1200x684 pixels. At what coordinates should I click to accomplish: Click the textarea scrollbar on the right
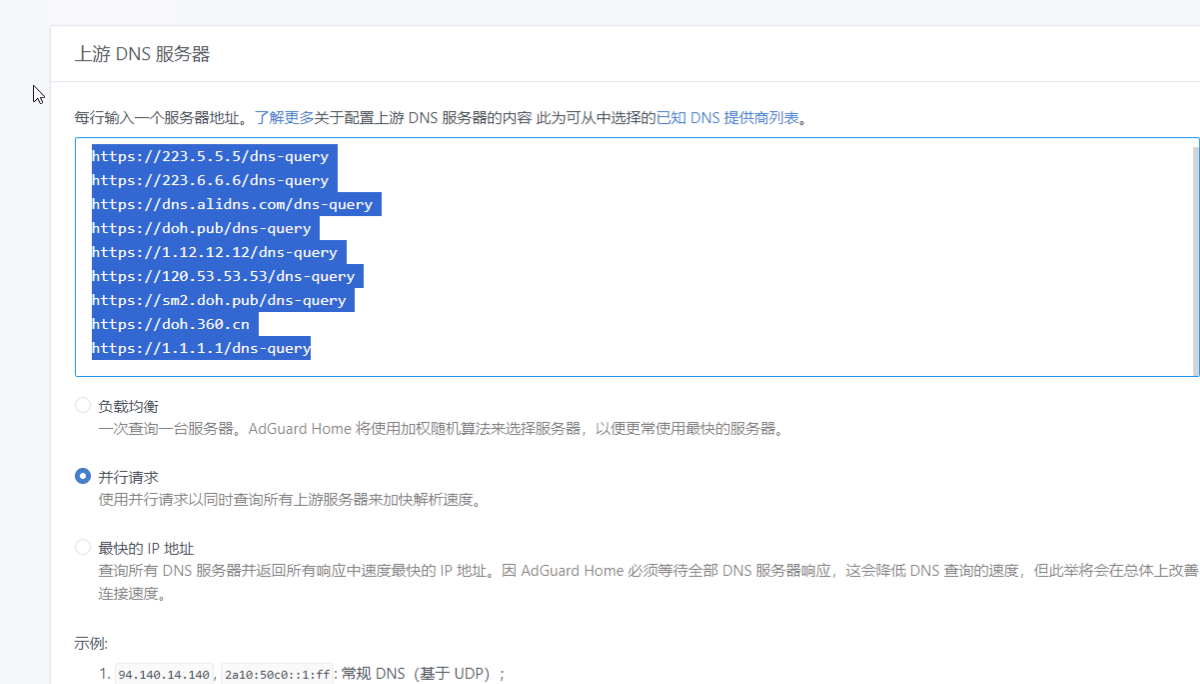pos(1193,255)
